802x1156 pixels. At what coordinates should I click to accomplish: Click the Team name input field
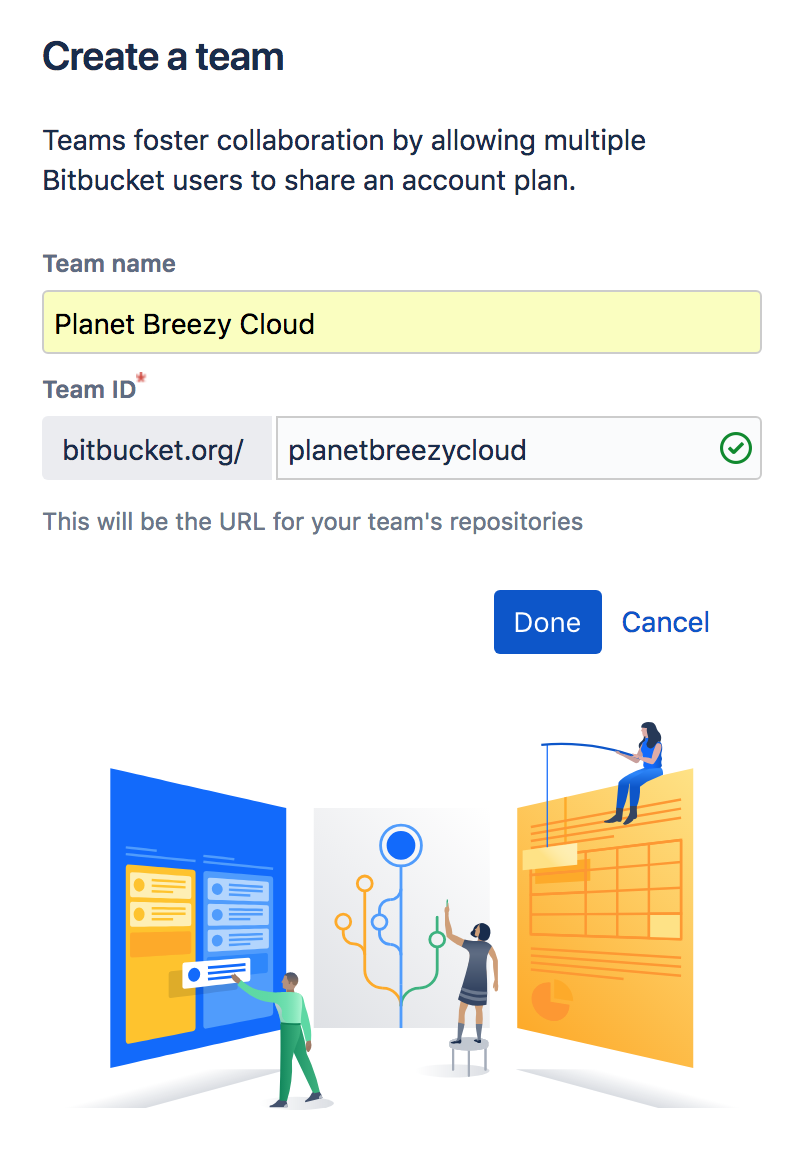pyautogui.click(x=401, y=323)
